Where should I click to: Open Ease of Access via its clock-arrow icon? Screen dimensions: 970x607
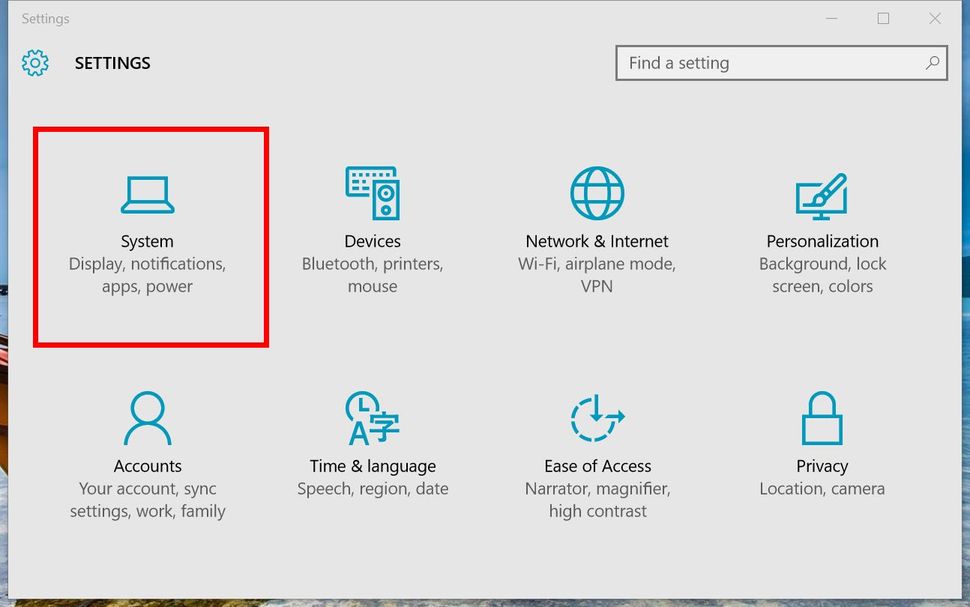pos(597,416)
